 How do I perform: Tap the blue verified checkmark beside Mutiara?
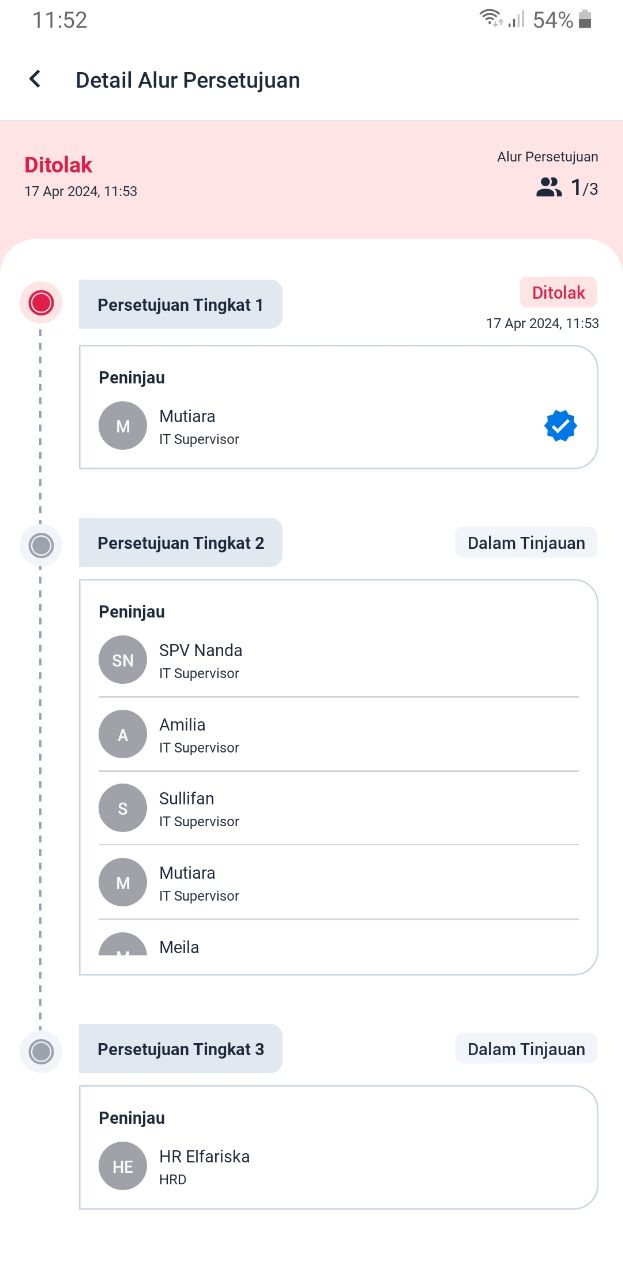click(x=560, y=425)
